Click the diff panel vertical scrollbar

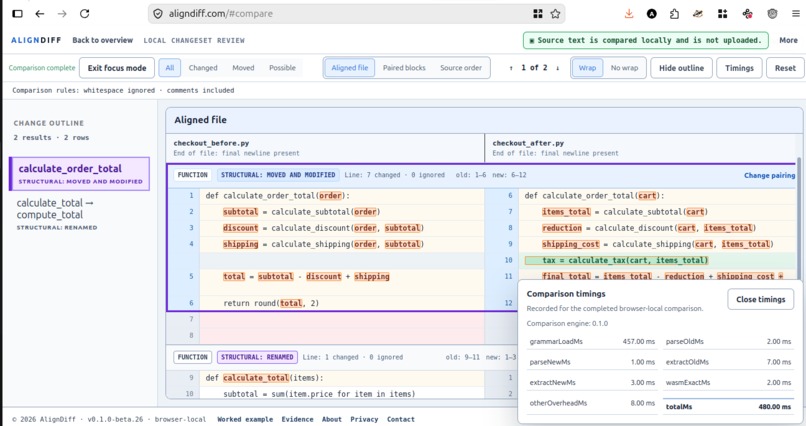(x=799, y=218)
